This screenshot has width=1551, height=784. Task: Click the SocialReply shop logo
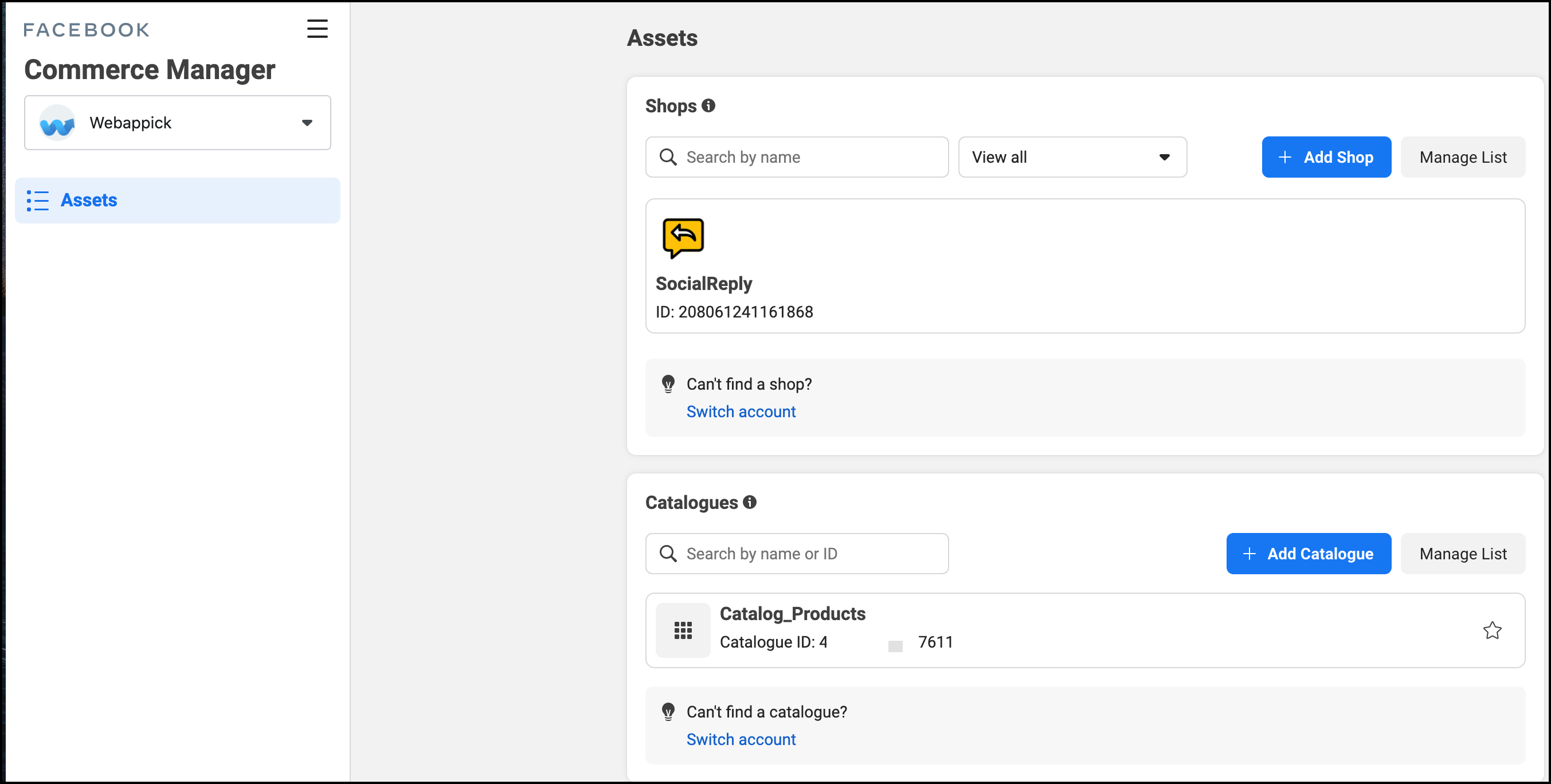683,238
